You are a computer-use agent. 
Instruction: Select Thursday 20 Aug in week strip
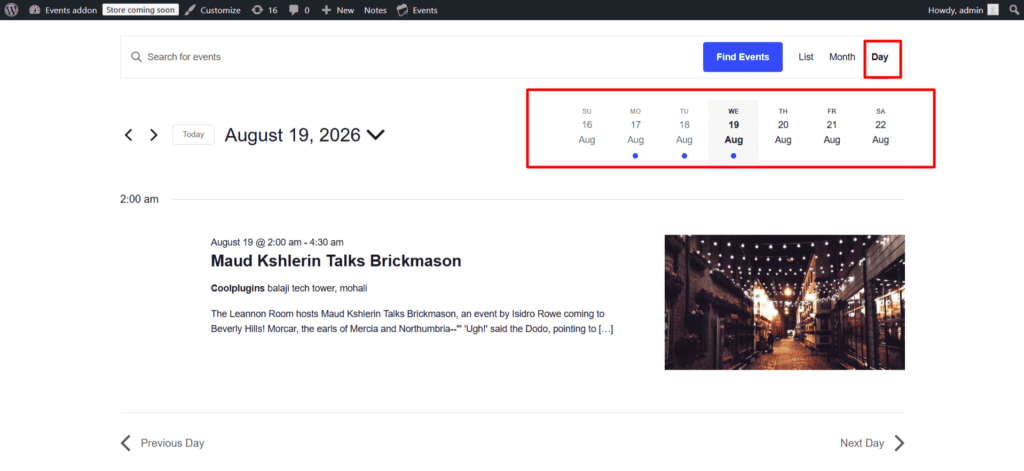coord(782,127)
